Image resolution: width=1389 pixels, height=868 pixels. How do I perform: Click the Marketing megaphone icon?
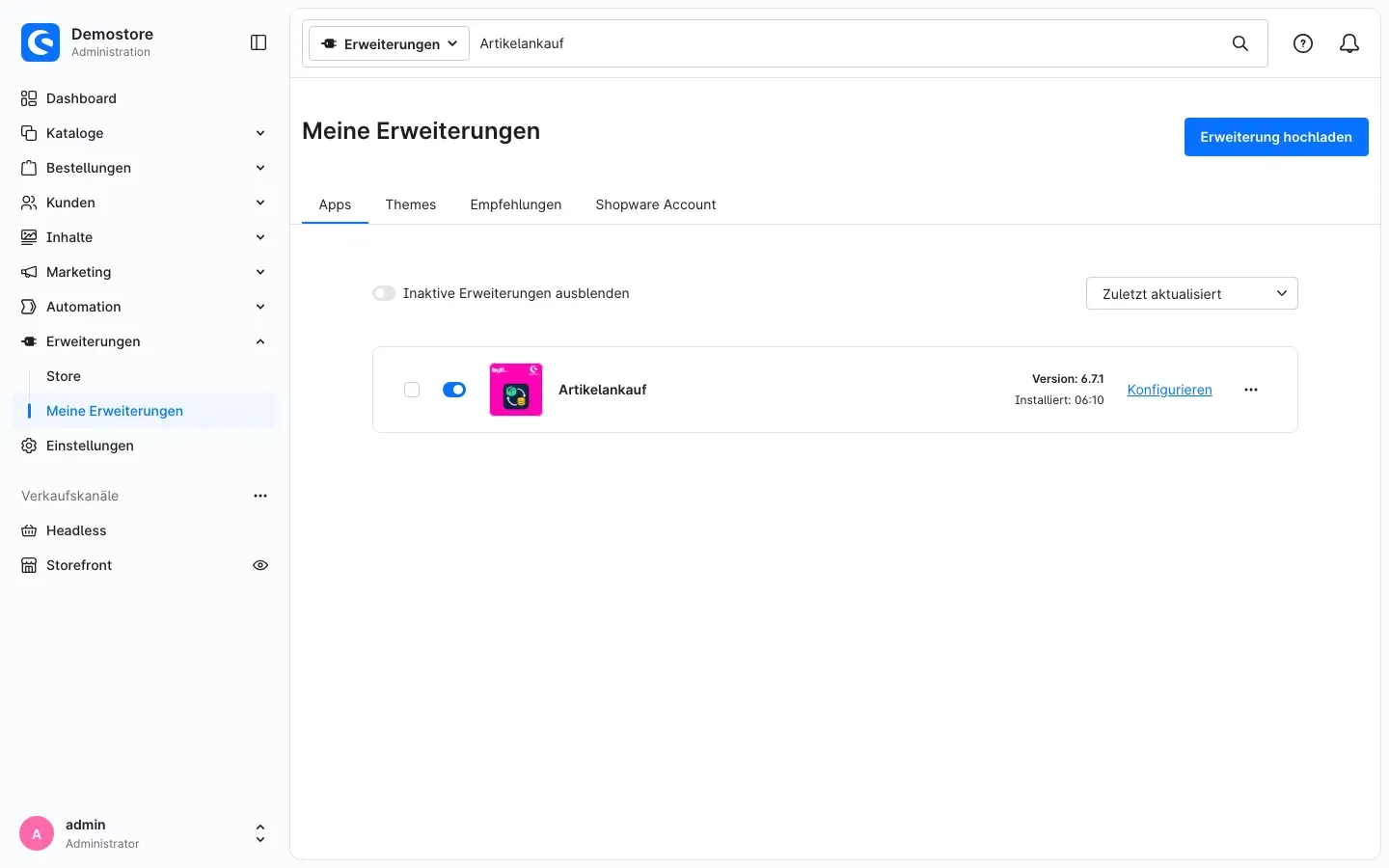click(x=29, y=272)
